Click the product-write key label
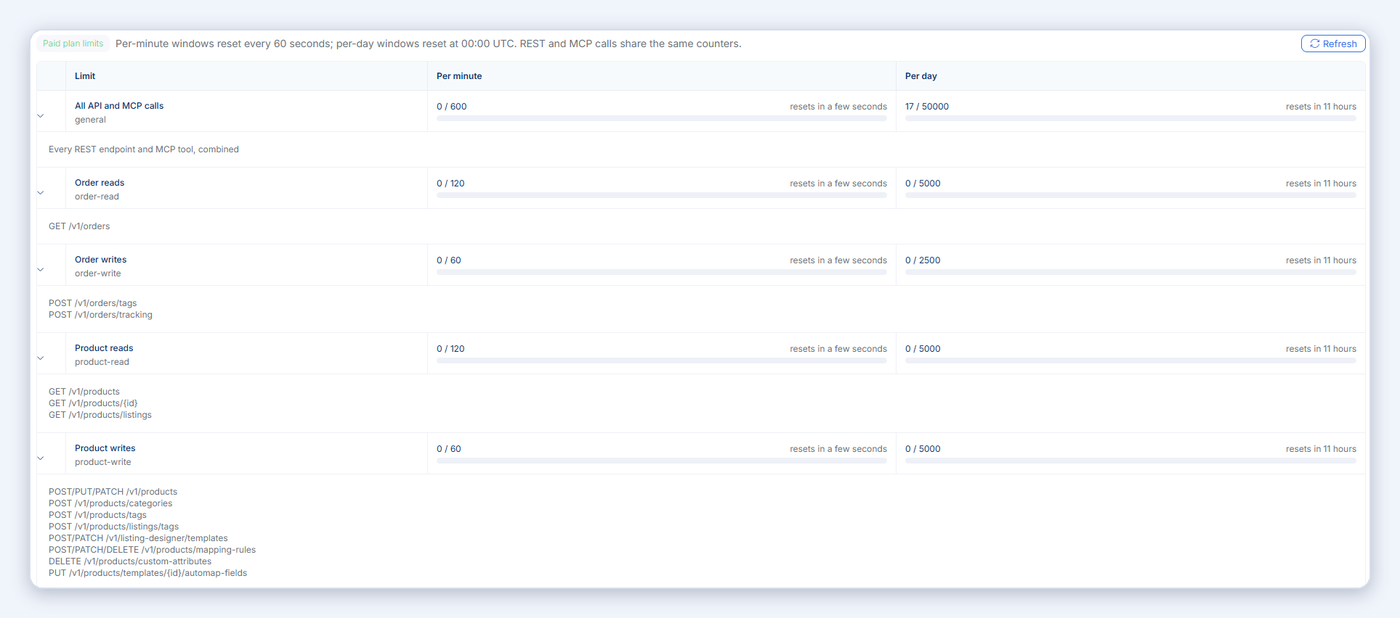1400x618 pixels. (103, 462)
